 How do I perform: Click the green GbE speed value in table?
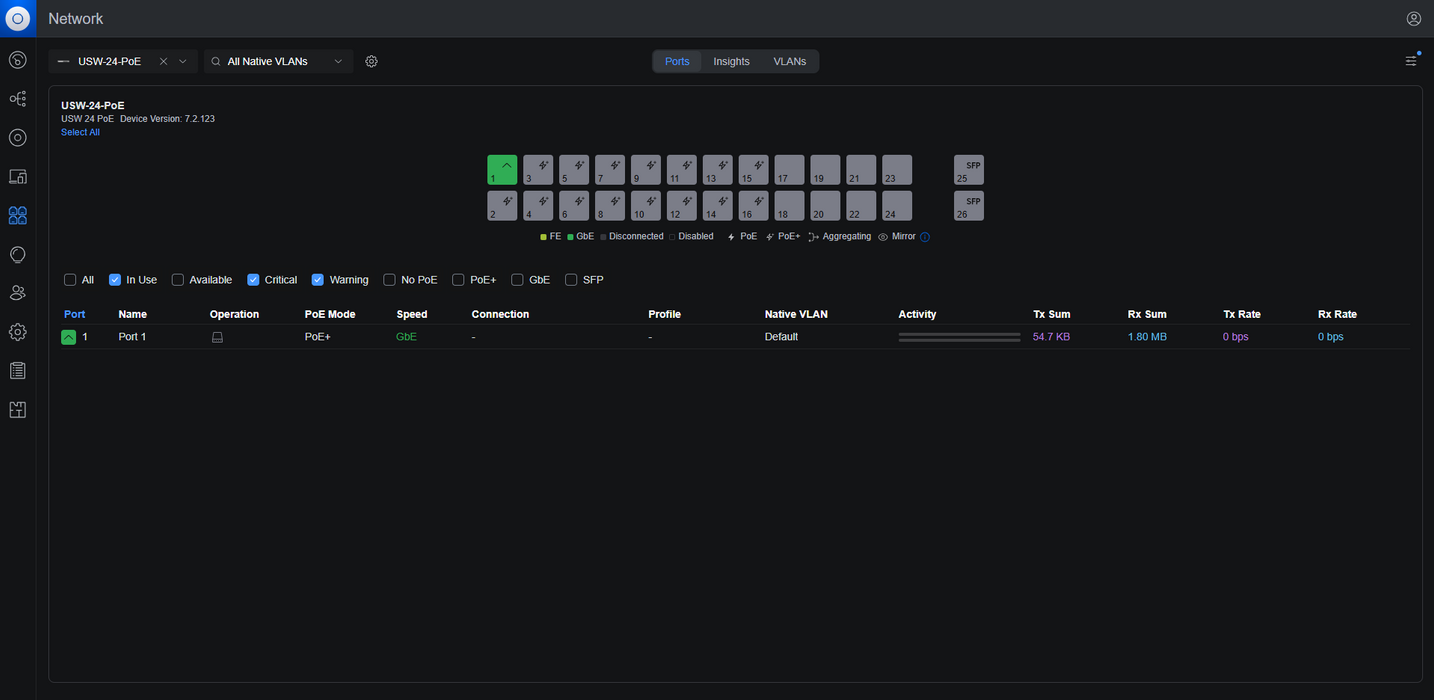click(406, 337)
